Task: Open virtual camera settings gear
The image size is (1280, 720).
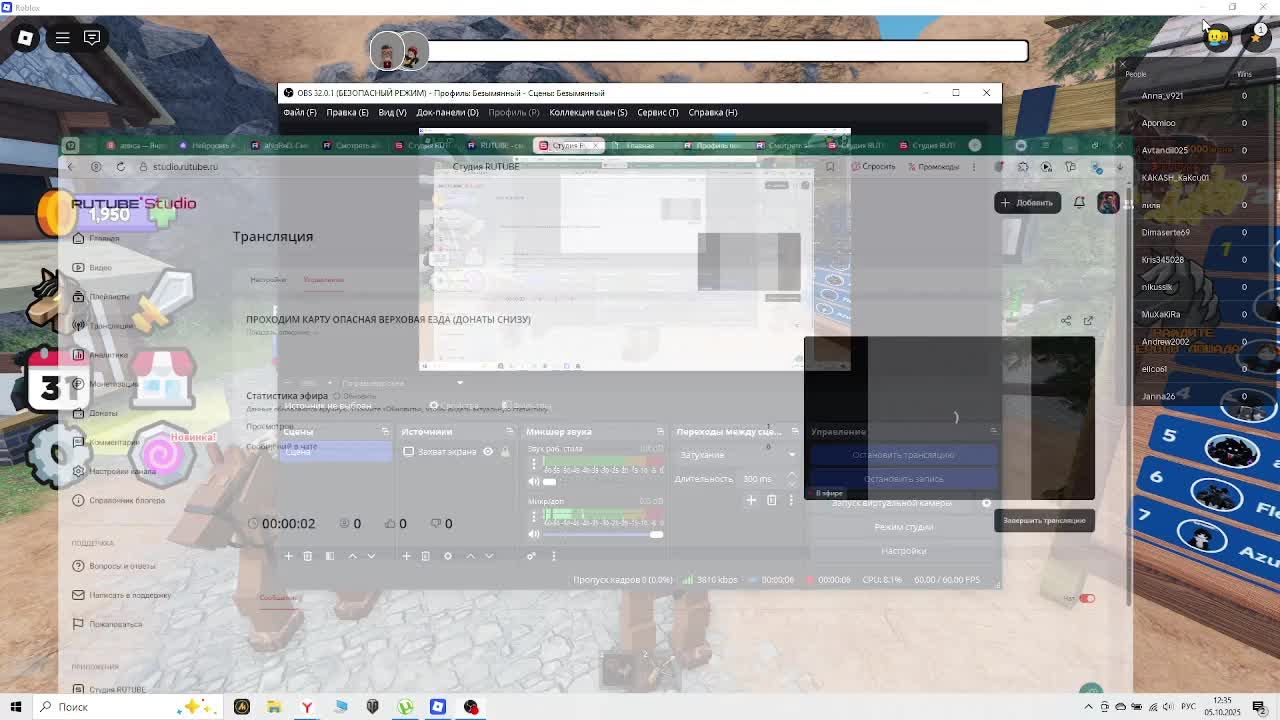Action: [986, 503]
